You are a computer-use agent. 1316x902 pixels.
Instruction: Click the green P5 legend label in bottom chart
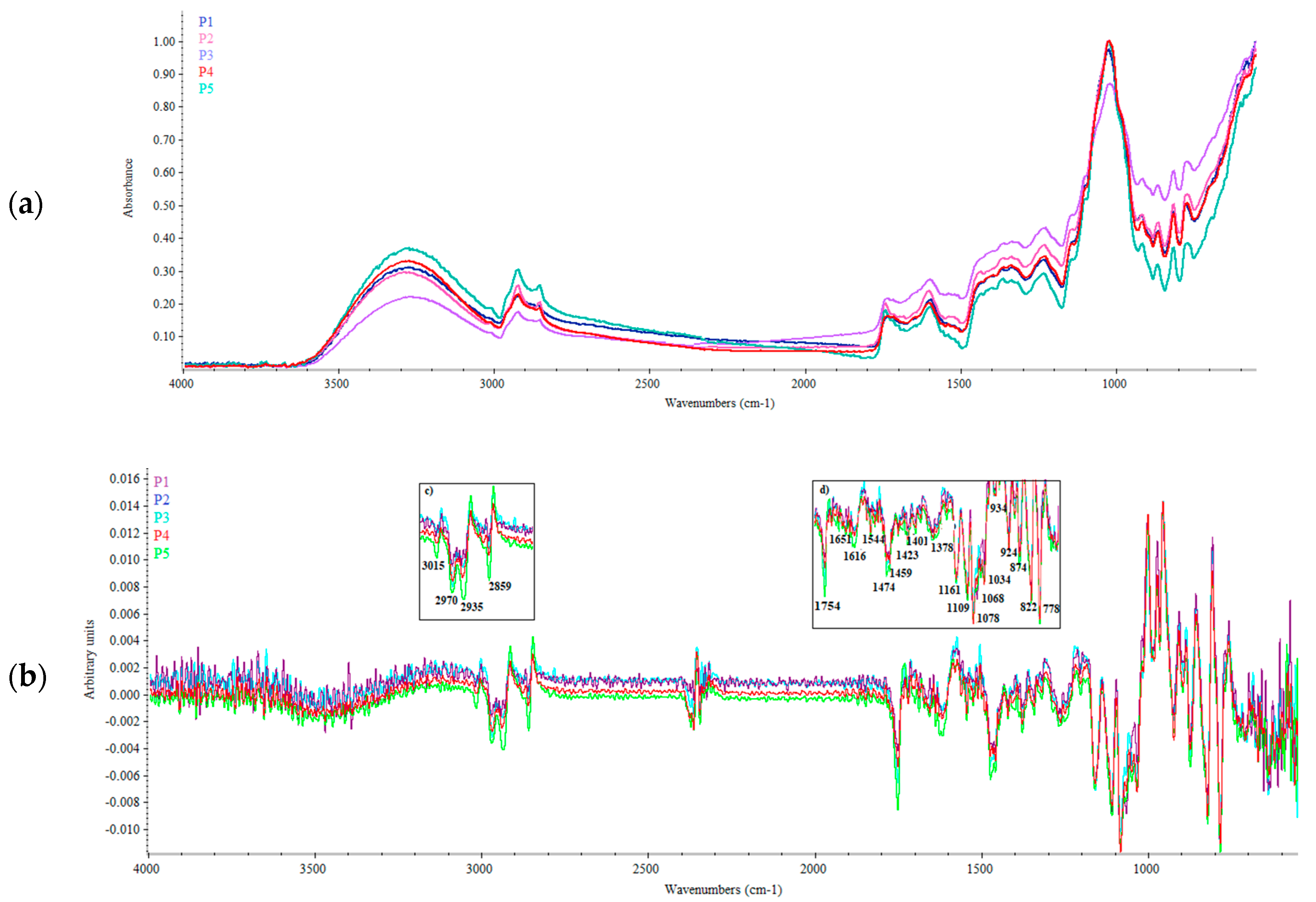(161, 553)
